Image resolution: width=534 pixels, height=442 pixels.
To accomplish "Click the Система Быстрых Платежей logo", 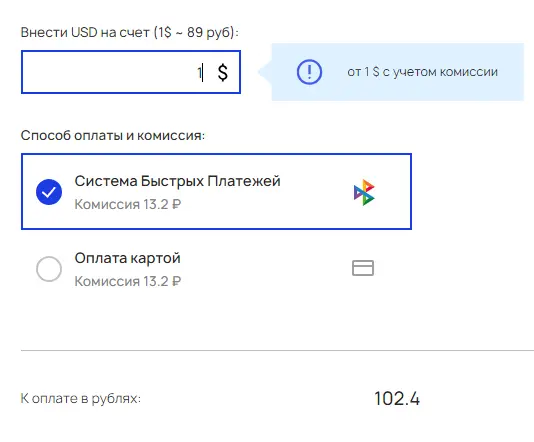I will (364, 192).
